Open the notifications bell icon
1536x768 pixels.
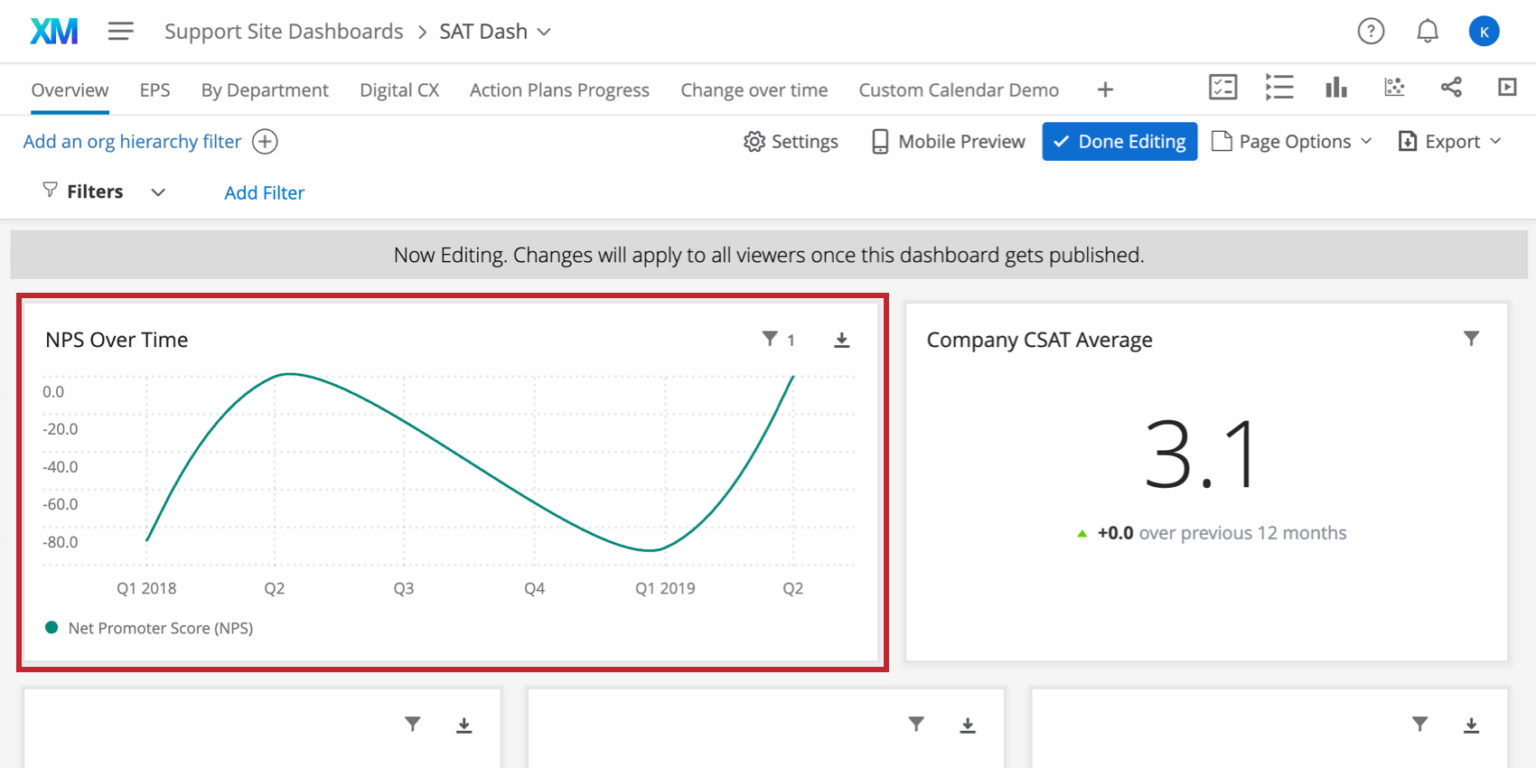pos(1427,31)
